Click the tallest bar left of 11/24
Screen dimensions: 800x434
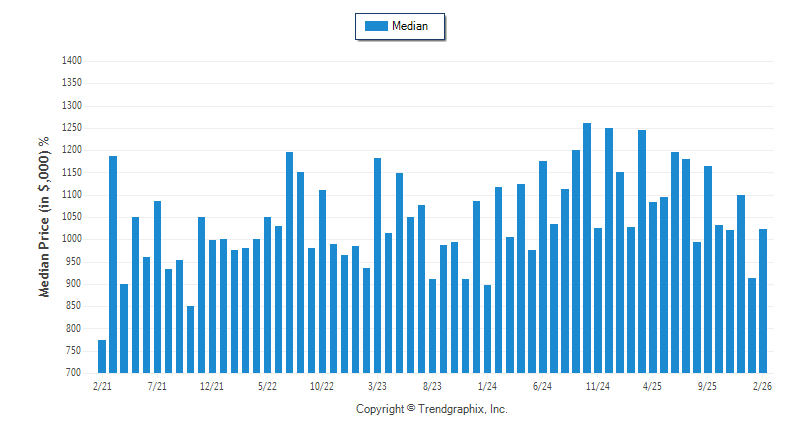pyautogui.click(x=587, y=247)
